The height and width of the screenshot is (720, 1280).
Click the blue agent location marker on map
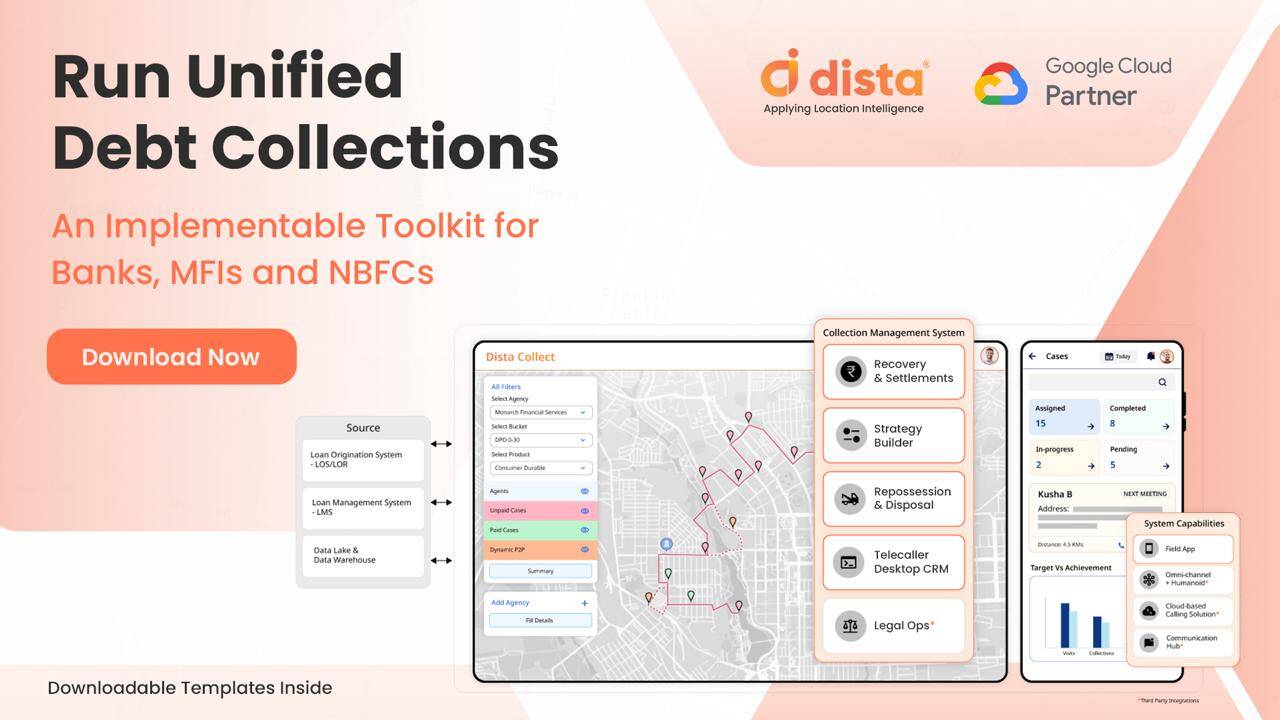[x=666, y=544]
